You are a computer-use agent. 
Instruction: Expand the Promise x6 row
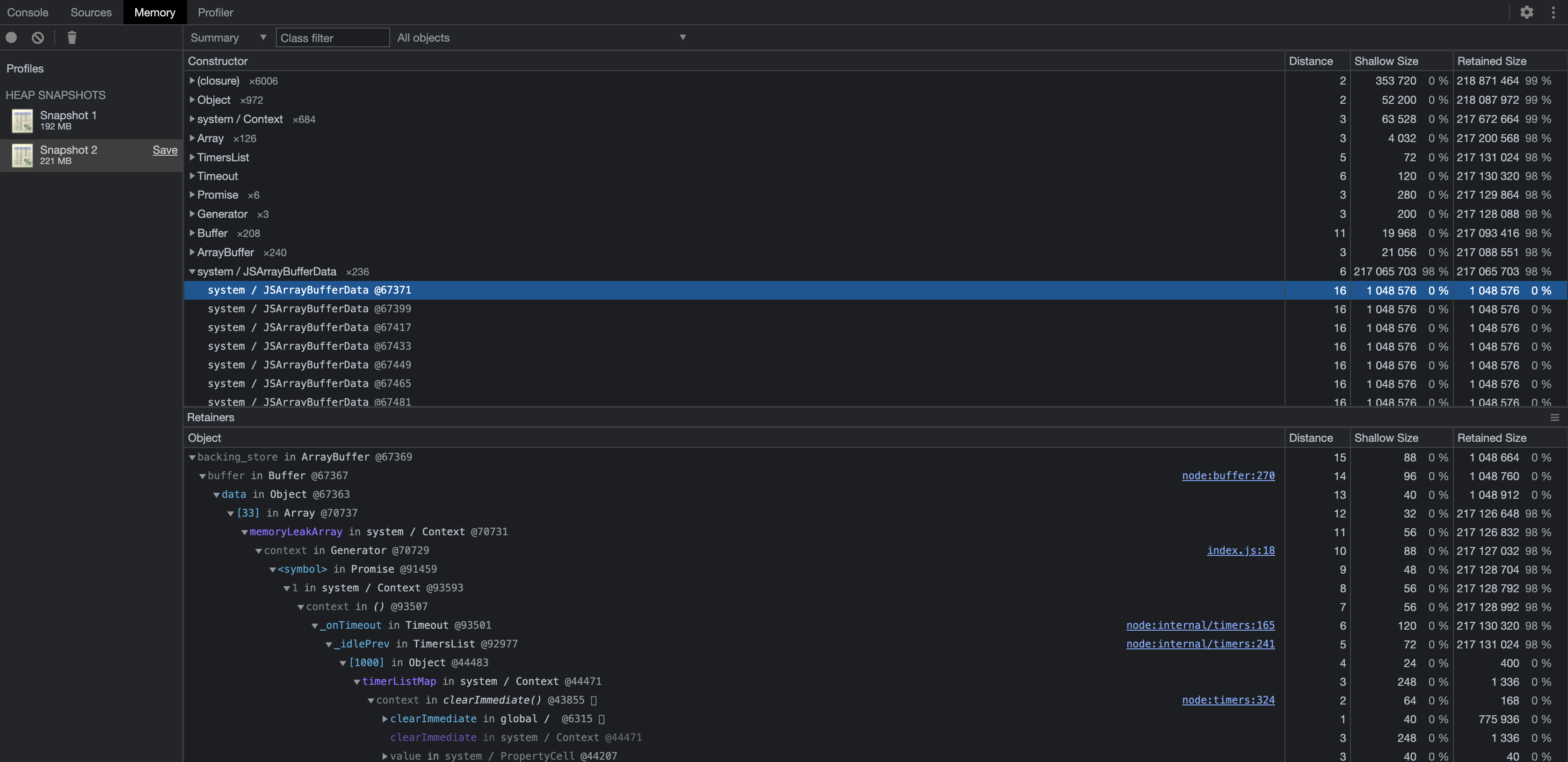192,195
